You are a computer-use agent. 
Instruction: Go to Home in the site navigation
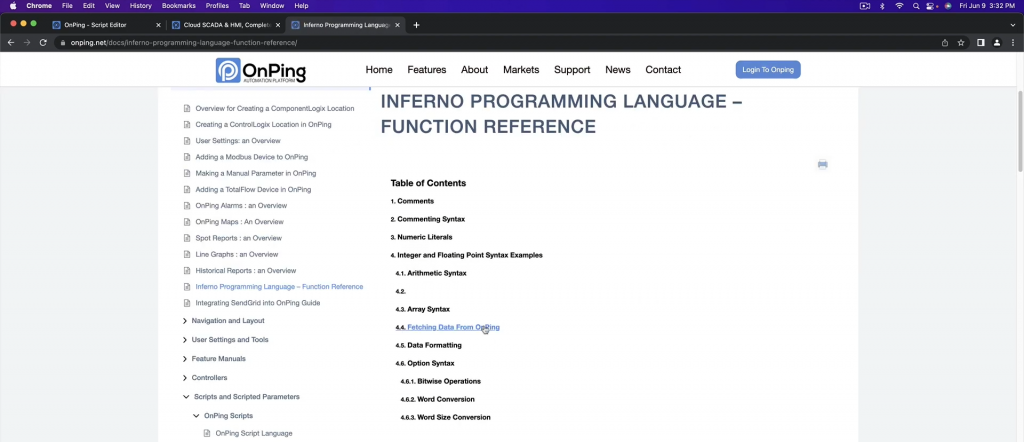click(x=379, y=70)
